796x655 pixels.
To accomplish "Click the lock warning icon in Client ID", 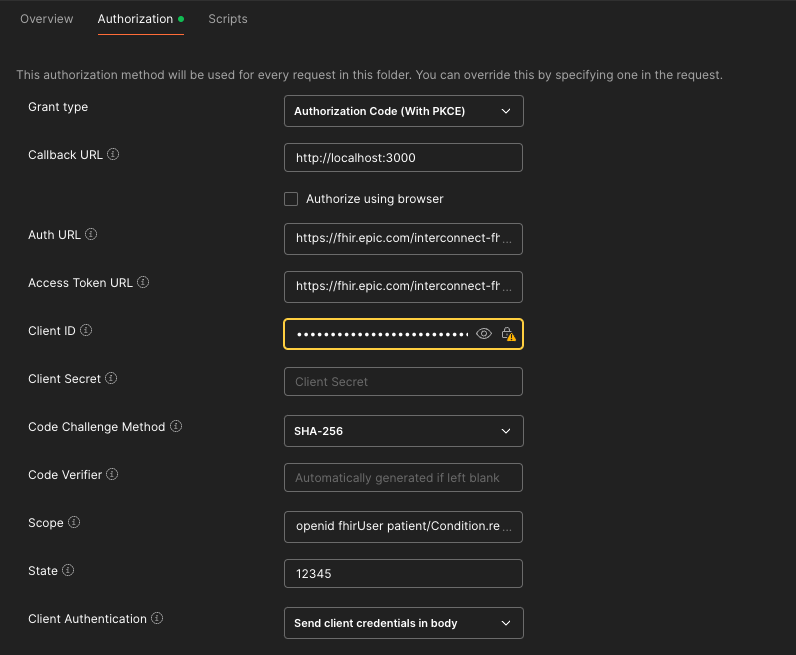I will [508, 334].
